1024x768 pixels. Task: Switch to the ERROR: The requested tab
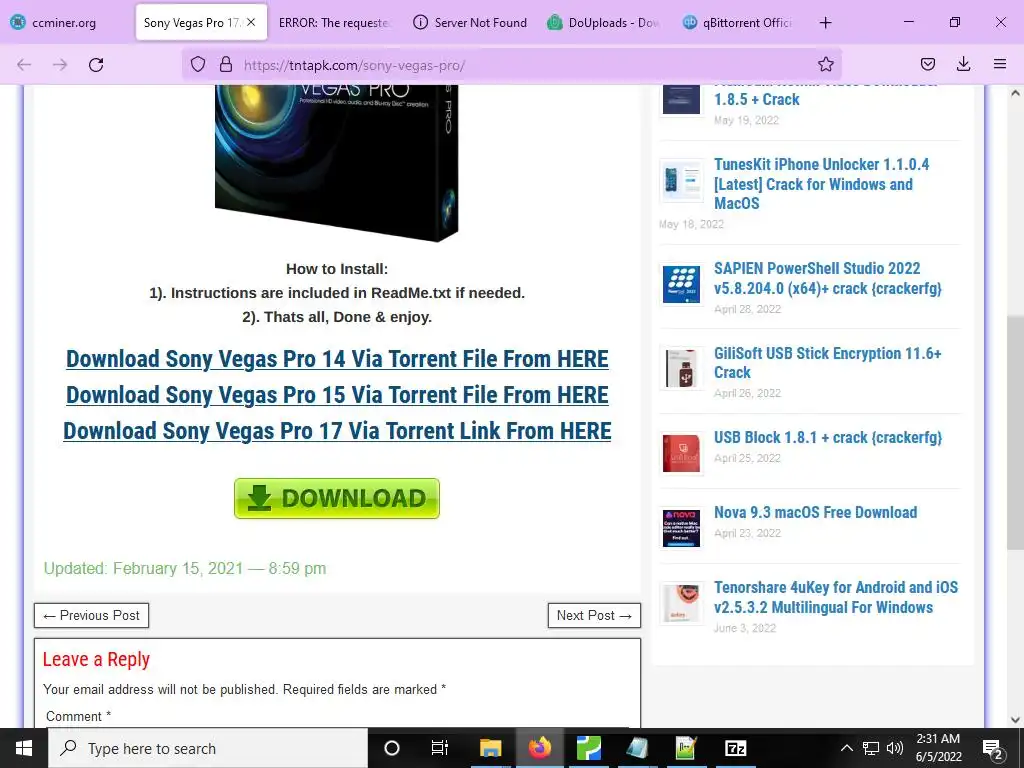[334, 23]
